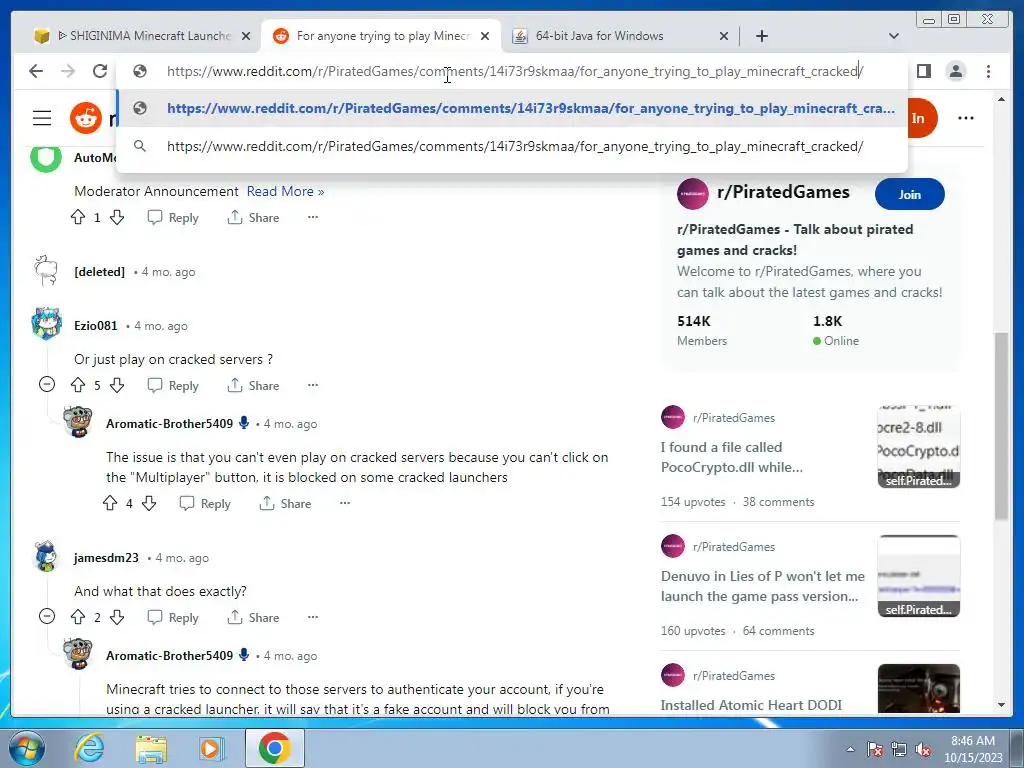Open the Chrome profile avatar button
Viewport: 1024px width, 768px height.
pyautogui.click(x=955, y=71)
